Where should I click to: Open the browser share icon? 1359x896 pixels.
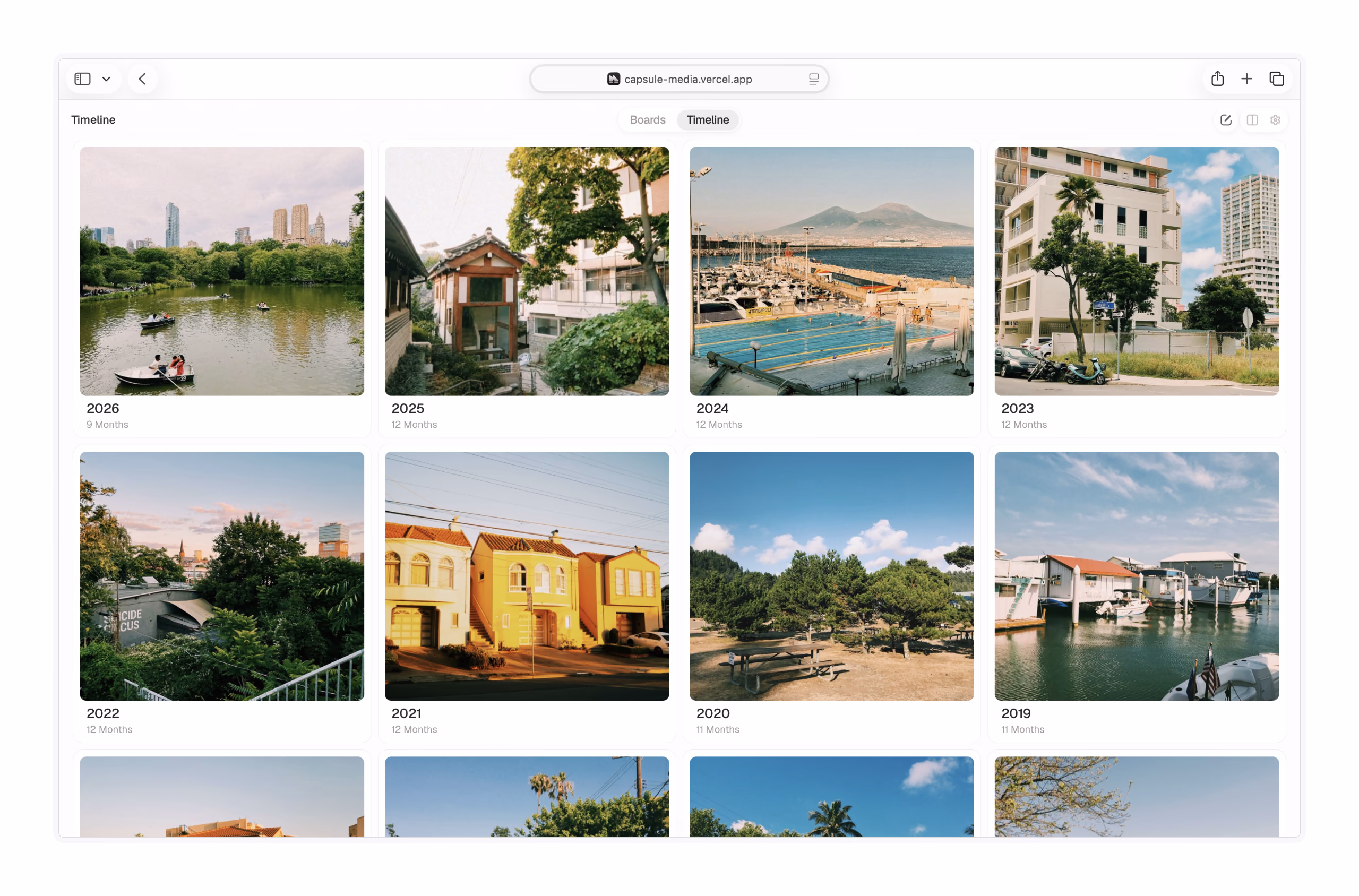click(1217, 79)
